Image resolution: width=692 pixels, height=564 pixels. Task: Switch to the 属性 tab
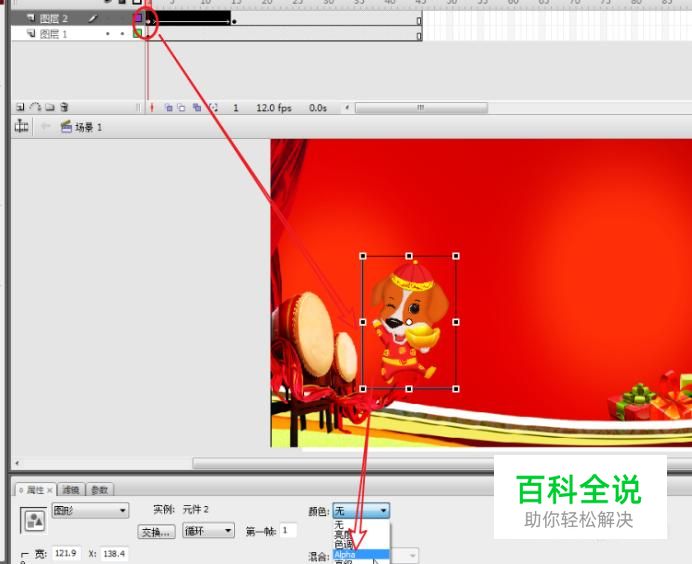pyautogui.click(x=35, y=490)
